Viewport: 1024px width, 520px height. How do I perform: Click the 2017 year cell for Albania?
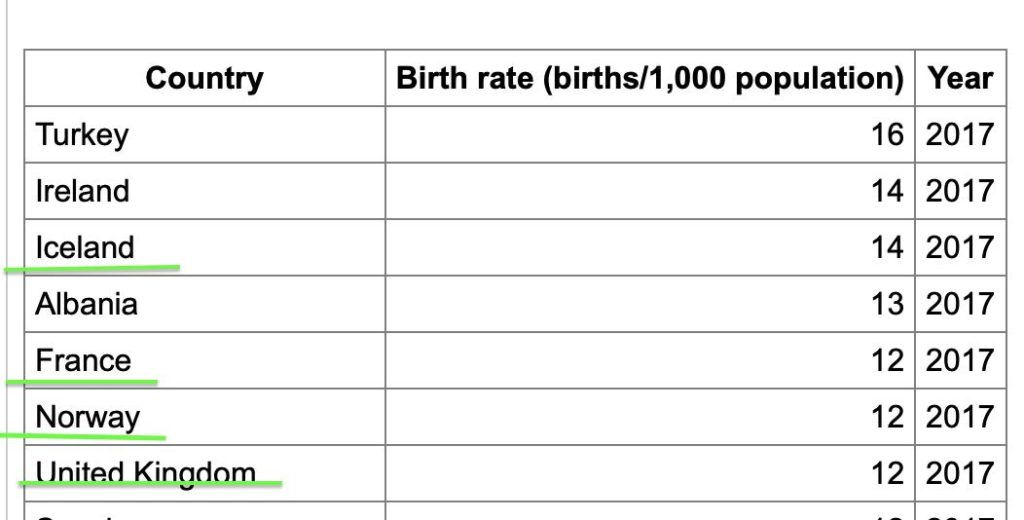point(961,304)
